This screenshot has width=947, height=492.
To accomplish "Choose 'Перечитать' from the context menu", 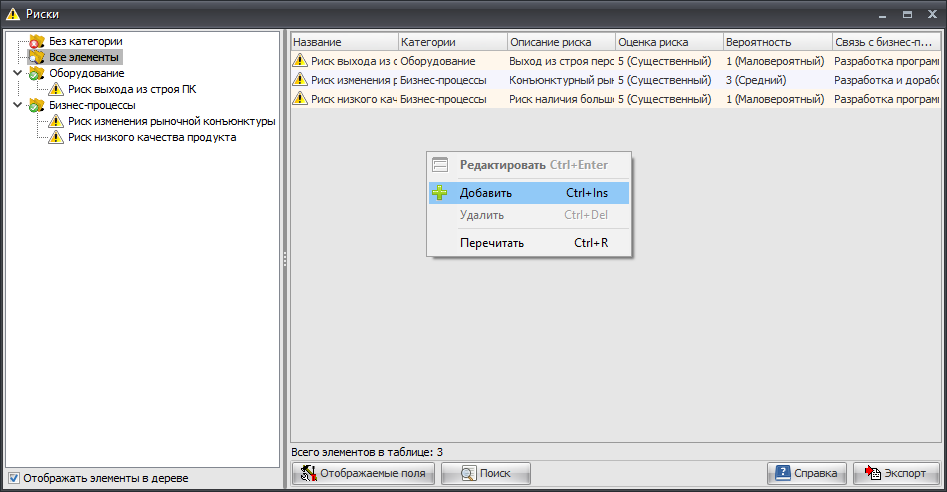I will coord(491,243).
